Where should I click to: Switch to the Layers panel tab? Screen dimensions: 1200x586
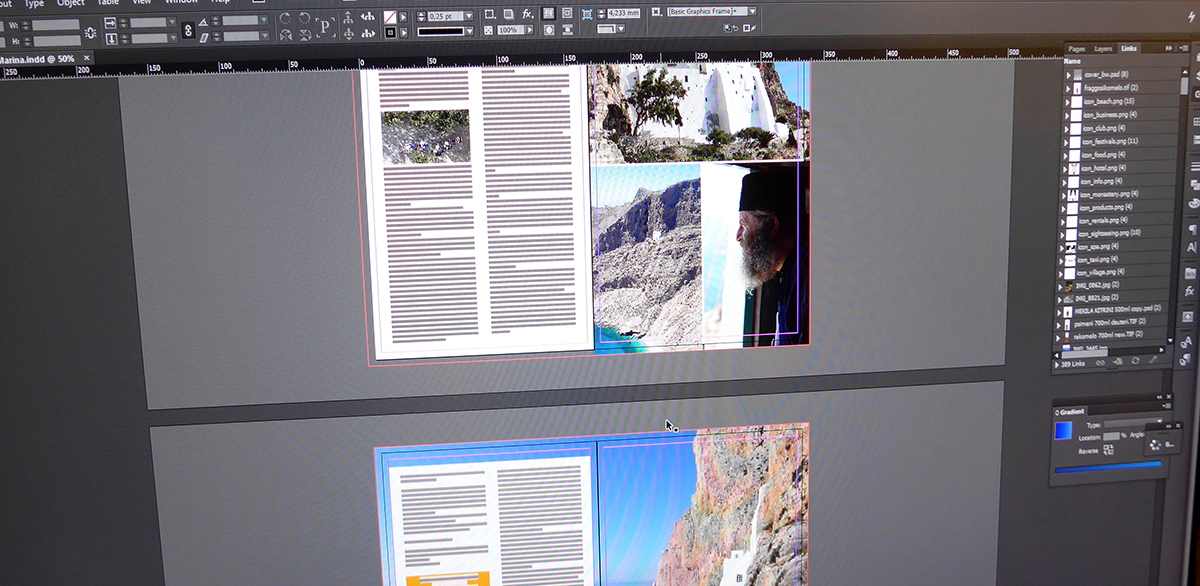[1103, 48]
